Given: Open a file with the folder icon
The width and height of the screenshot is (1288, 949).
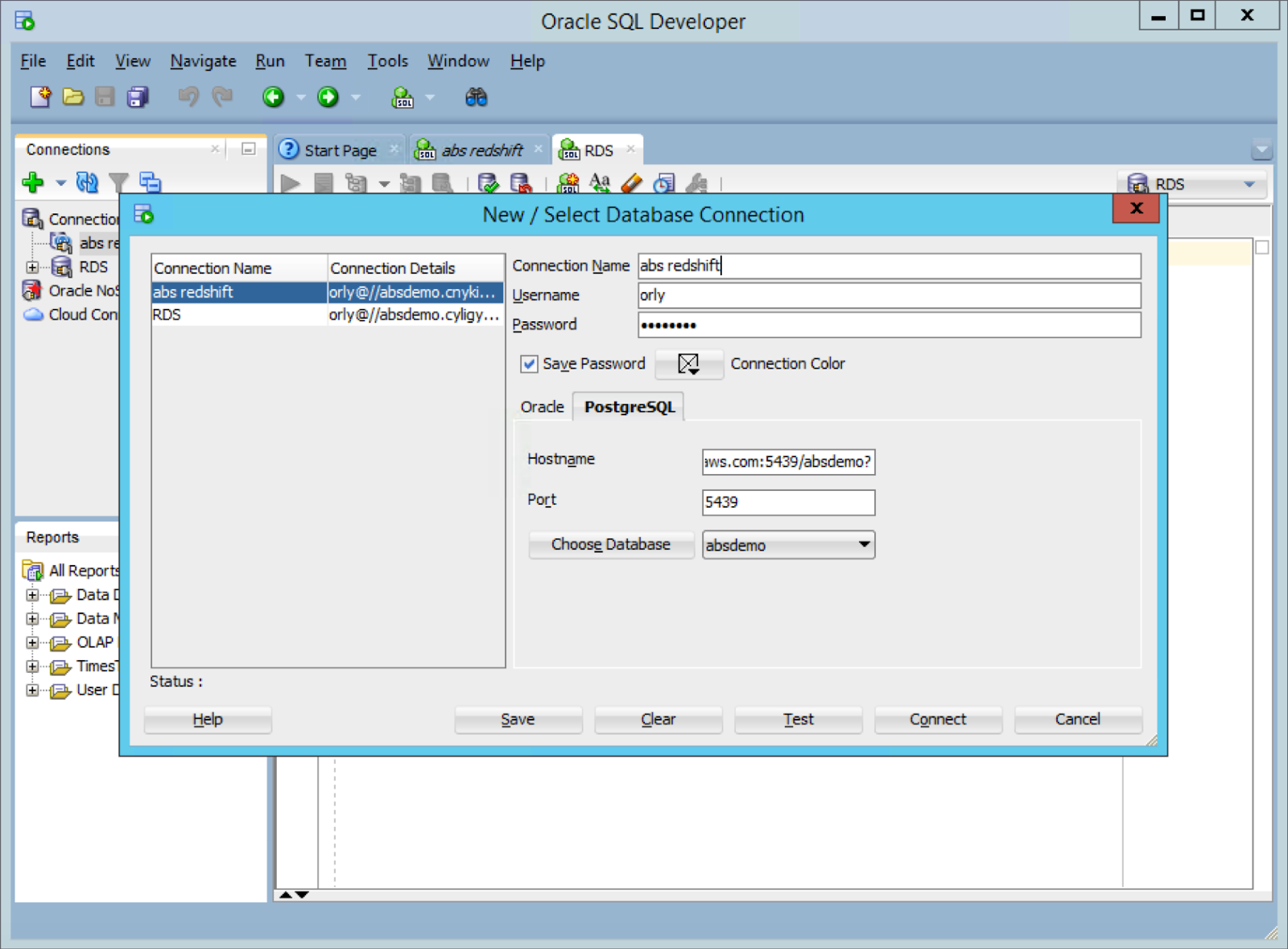Looking at the screenshot, I should click(x=73, y=97).
